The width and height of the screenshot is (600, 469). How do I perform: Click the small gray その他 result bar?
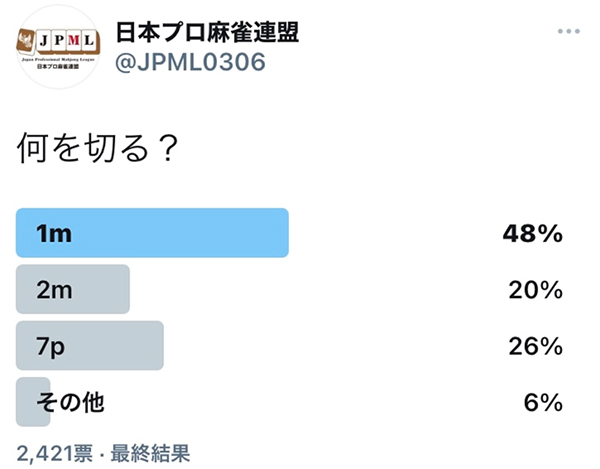[x=33, y=402]
